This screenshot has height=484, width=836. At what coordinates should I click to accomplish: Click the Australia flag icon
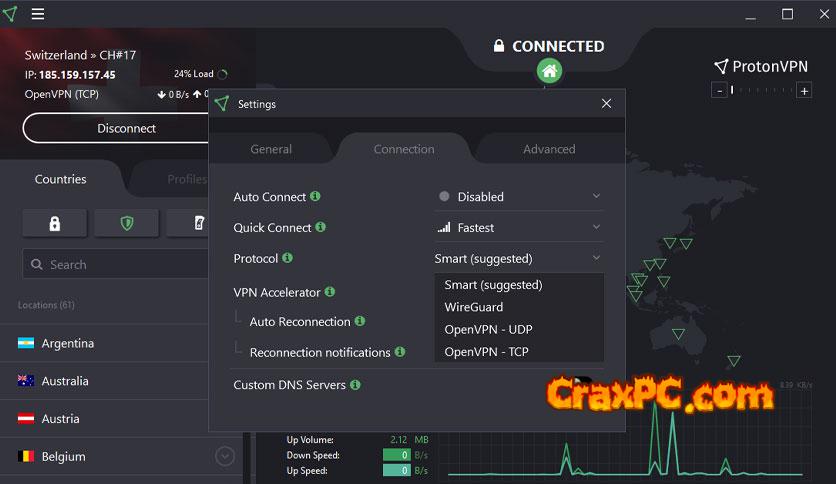click(x=26, y=381)
